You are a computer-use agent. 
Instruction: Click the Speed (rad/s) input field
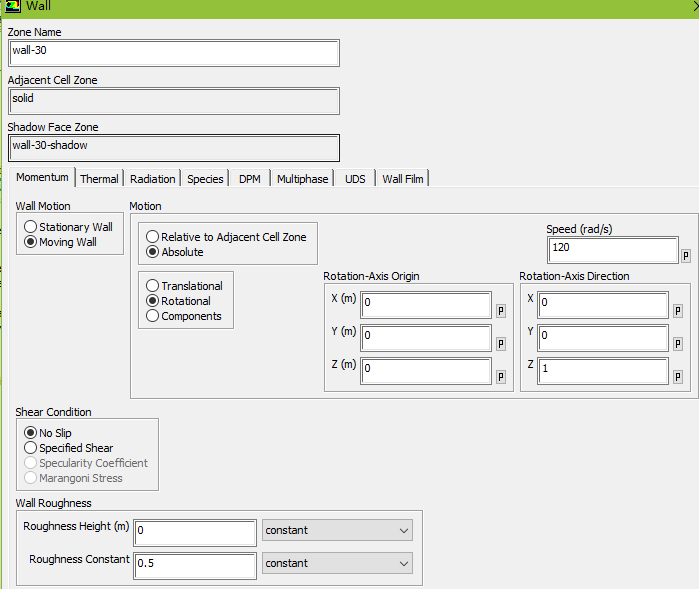tap(612, 249)
